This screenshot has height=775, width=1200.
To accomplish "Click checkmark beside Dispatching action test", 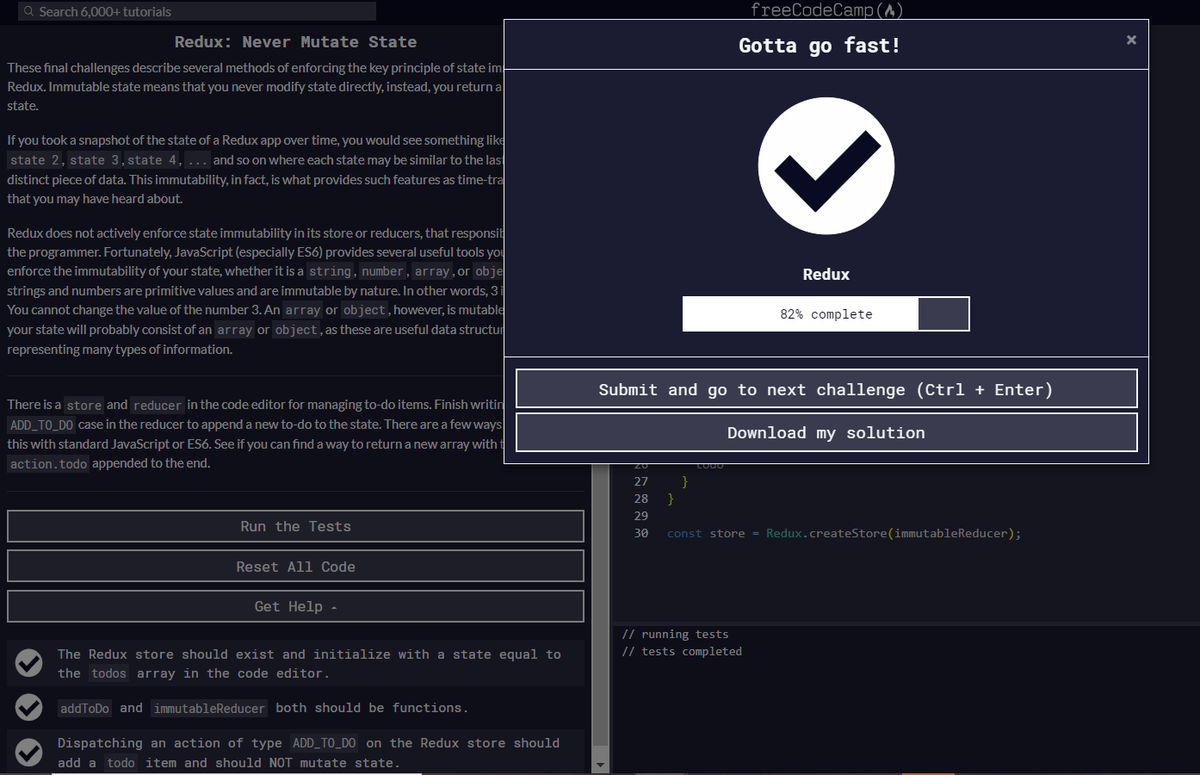I will [29, 751].
